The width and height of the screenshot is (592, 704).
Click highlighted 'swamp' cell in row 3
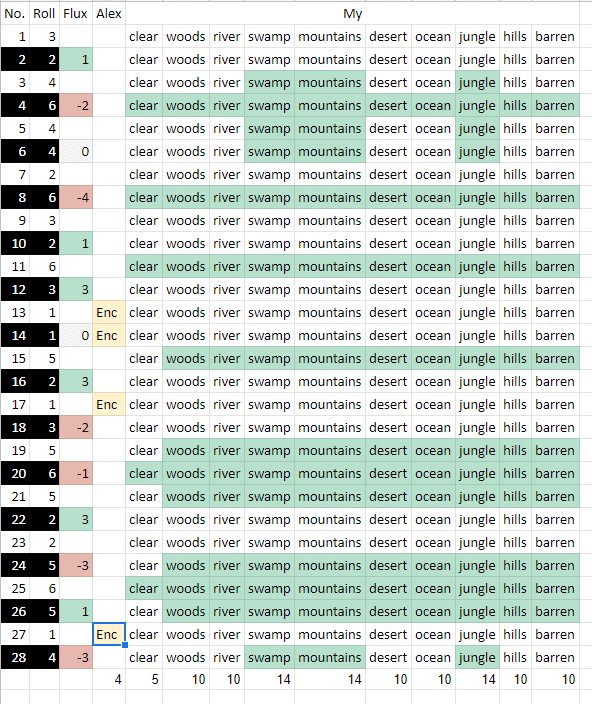pos(269,83)
